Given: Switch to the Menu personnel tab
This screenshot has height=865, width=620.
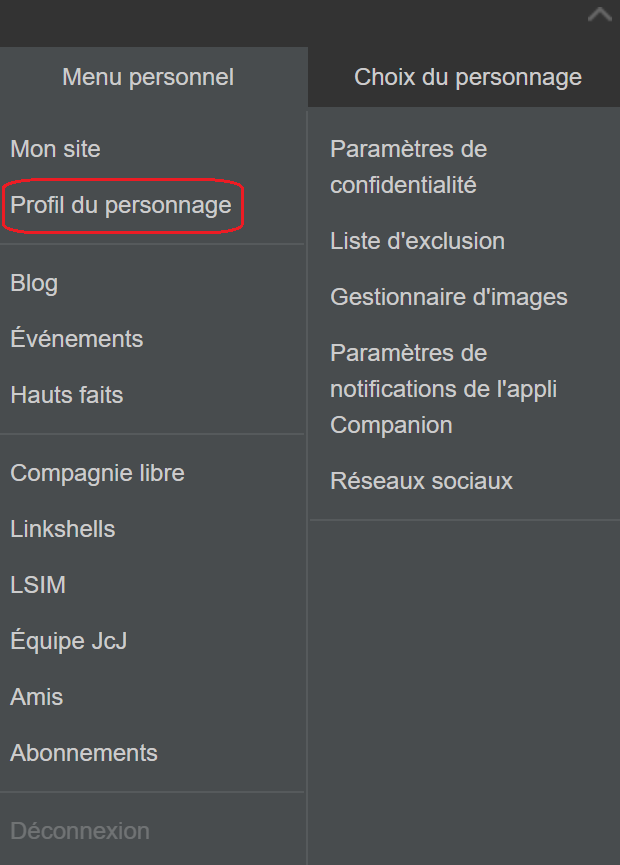Looking at the screenshot, I should point(148,77).
